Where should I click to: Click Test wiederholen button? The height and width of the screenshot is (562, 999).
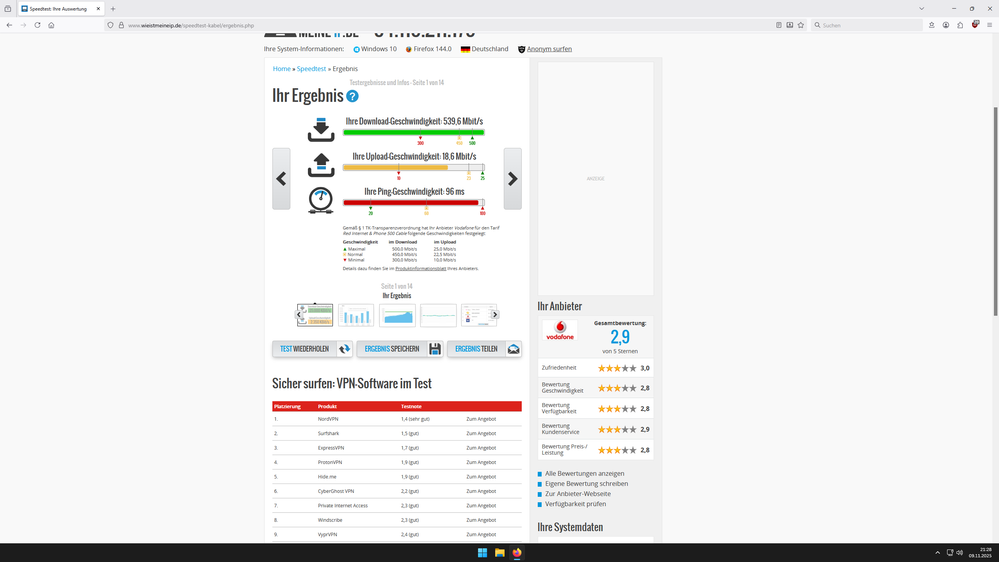tap(312, 349)
